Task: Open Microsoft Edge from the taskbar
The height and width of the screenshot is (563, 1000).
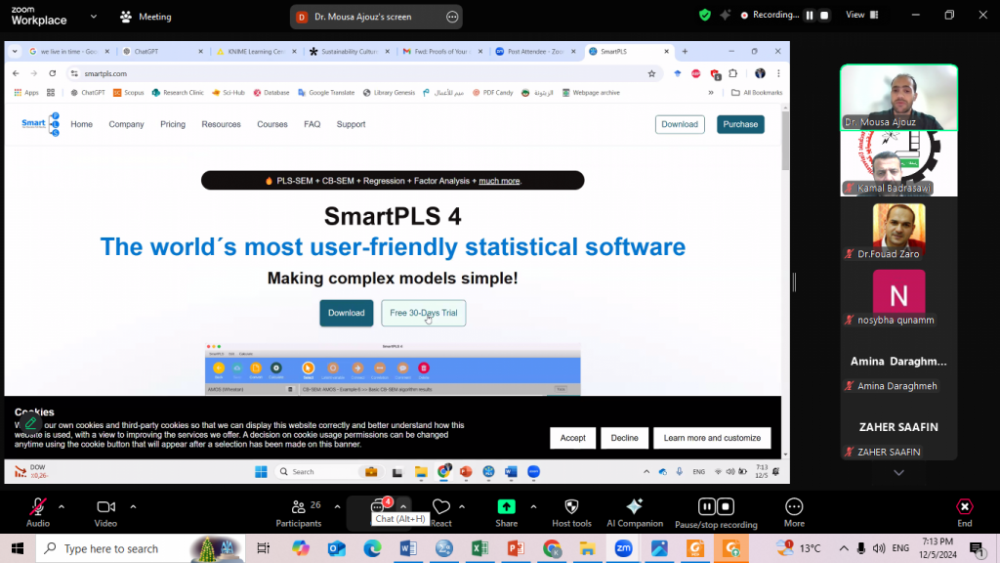Action: (372, 548)
